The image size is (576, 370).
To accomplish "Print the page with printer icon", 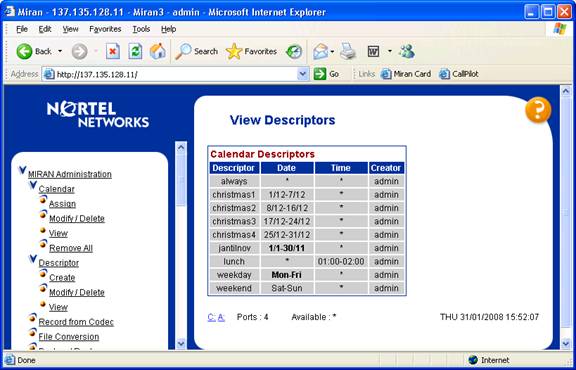I will [x=348, y=51].
